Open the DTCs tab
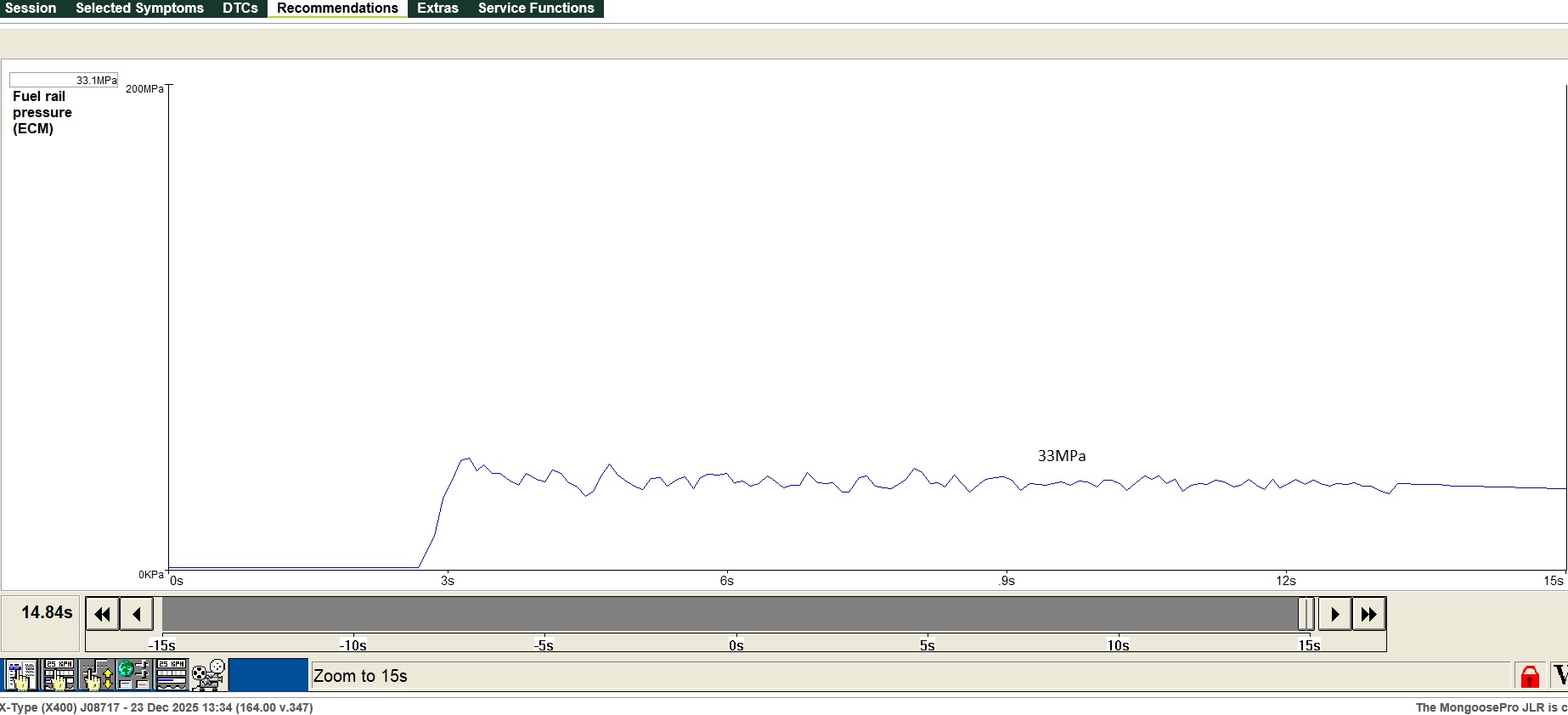This screenshot has height=715, width=1568. (240, 8)
